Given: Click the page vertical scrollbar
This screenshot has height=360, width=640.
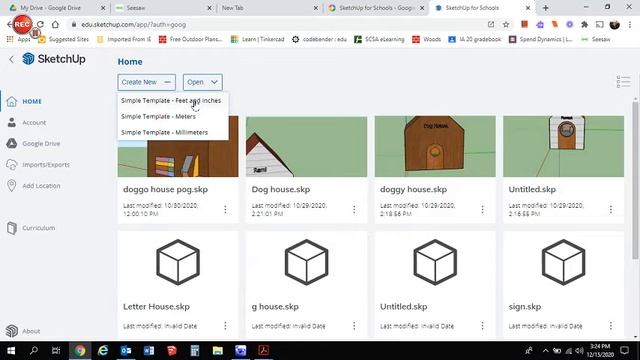Looking at the screenshot, I should pyautogui.click(x=635, y=180).
